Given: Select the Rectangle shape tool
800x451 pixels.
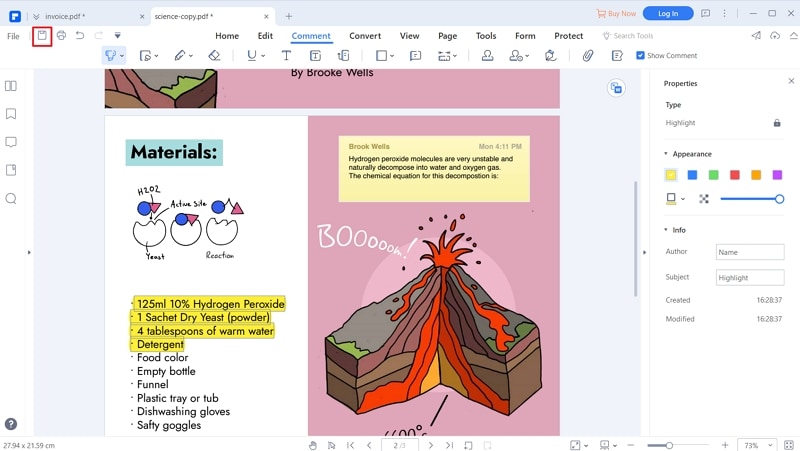Looking at the screenshot, I should [x=382, y=55].
